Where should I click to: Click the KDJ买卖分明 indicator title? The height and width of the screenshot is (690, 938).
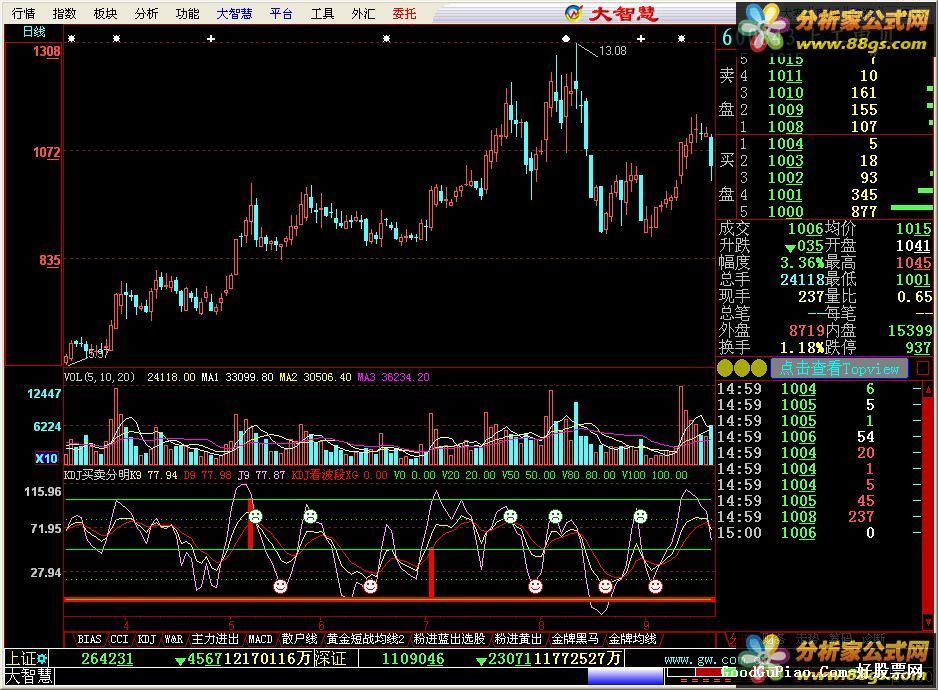[x=97, y=475]
